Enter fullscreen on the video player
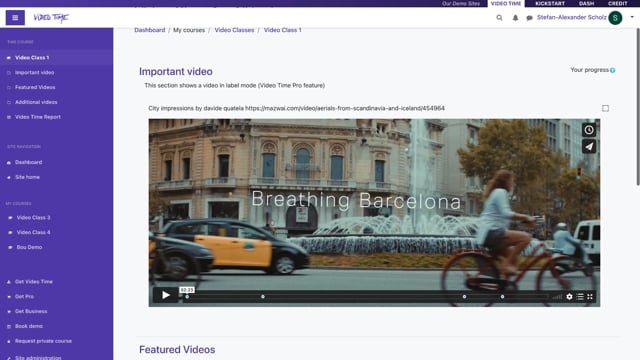This screenshot has height=360, width=640. tap(590, 297)
